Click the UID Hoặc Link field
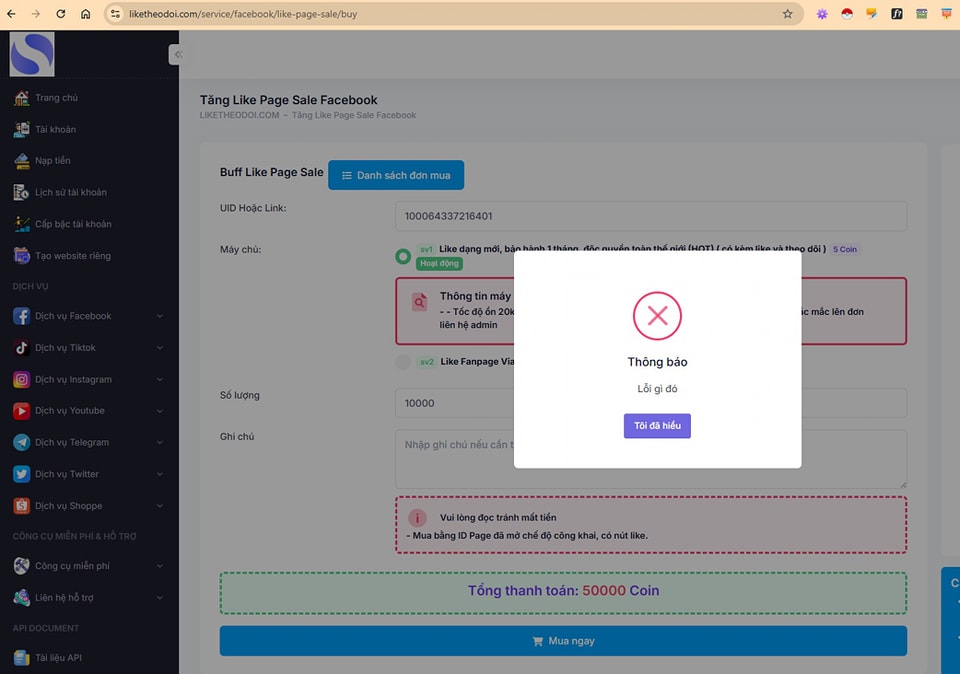Screen dimensions: 960x674 click(651, 216)
